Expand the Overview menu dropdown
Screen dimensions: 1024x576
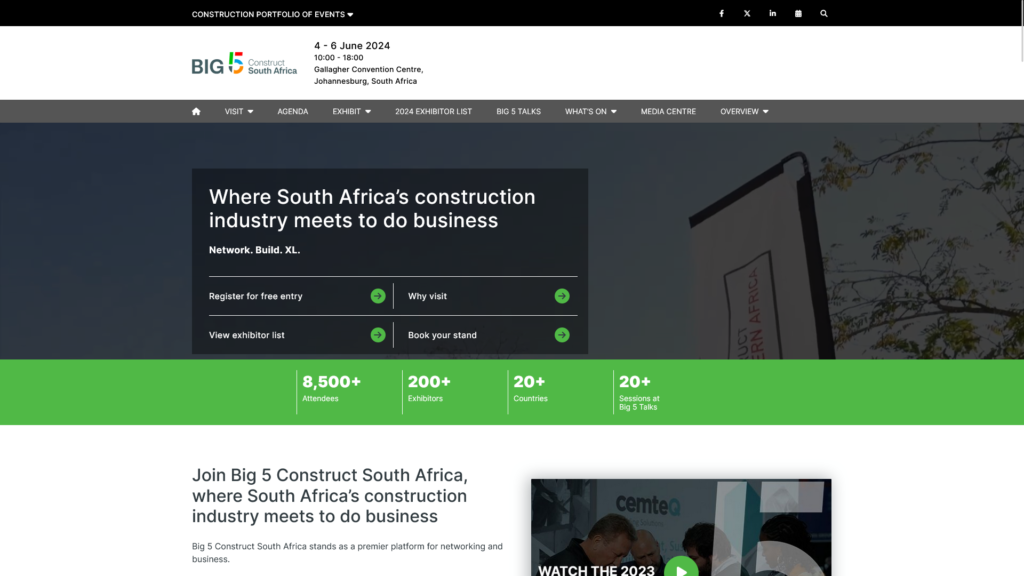(744, 112)
